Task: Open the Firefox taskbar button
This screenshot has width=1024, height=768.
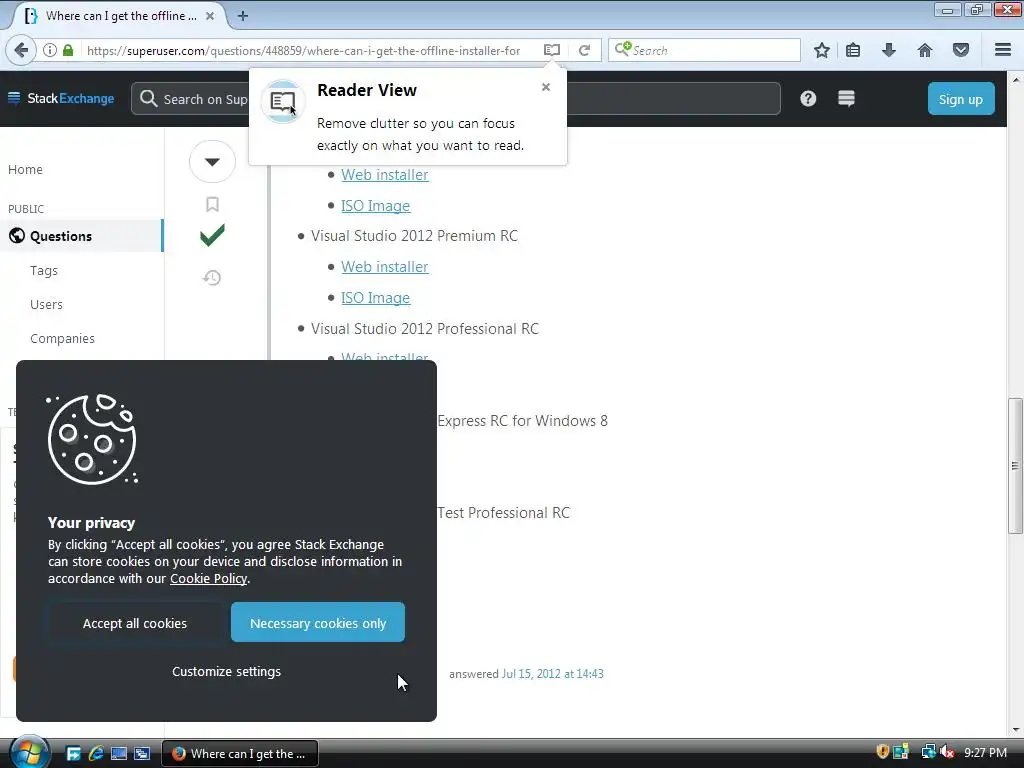Action: pos(240,754)
